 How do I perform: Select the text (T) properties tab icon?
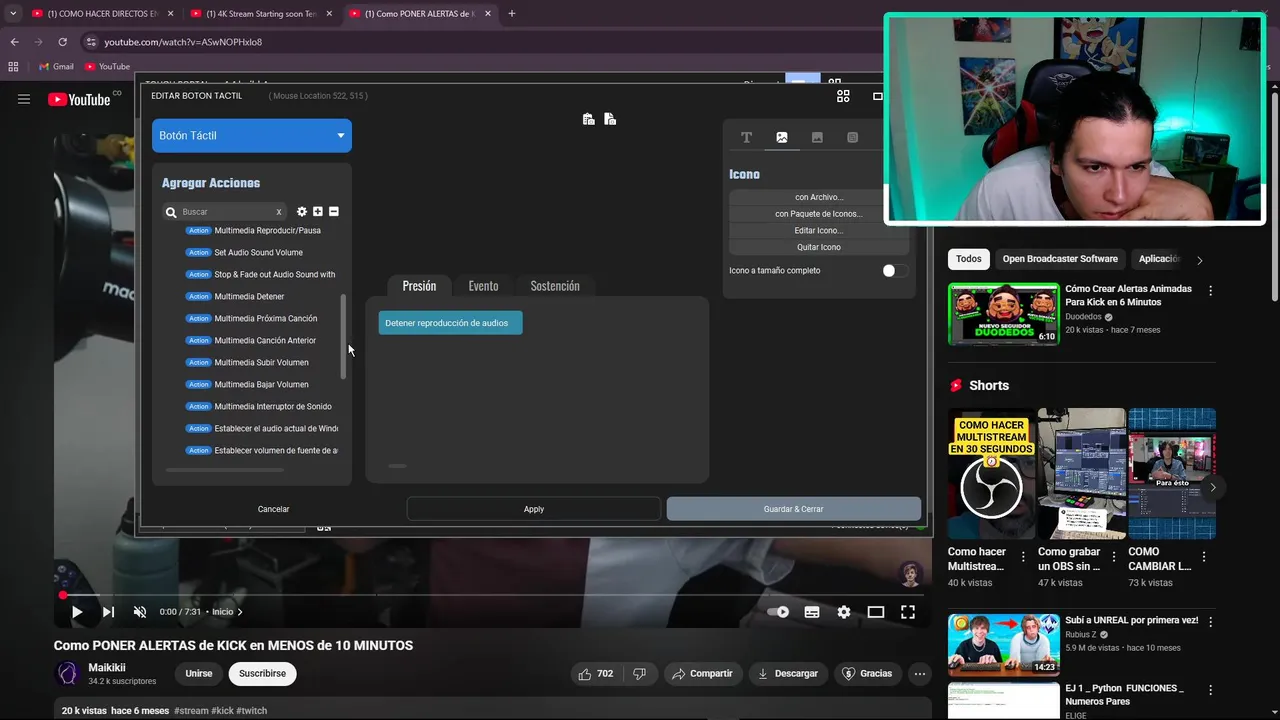pyautogui.click(x=746, y=137)
